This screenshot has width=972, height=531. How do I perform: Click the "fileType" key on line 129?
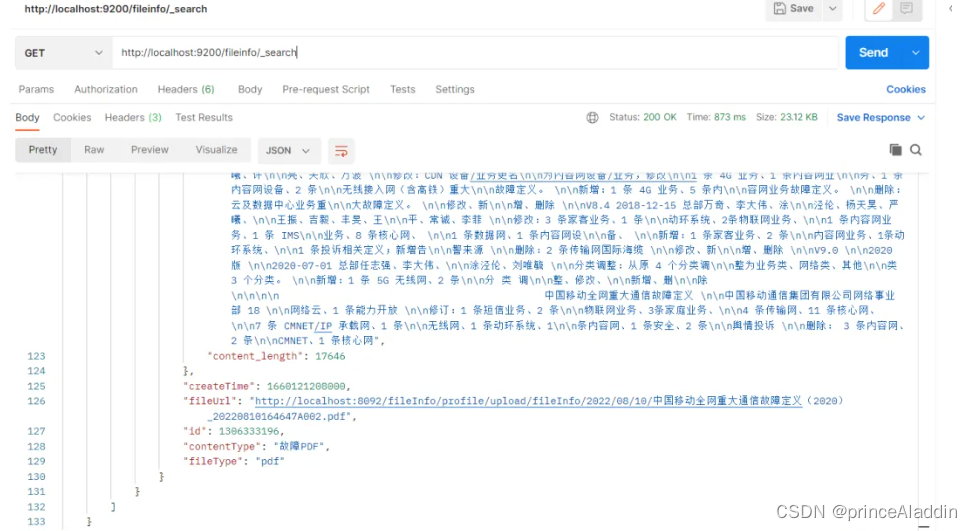[213, 462]
